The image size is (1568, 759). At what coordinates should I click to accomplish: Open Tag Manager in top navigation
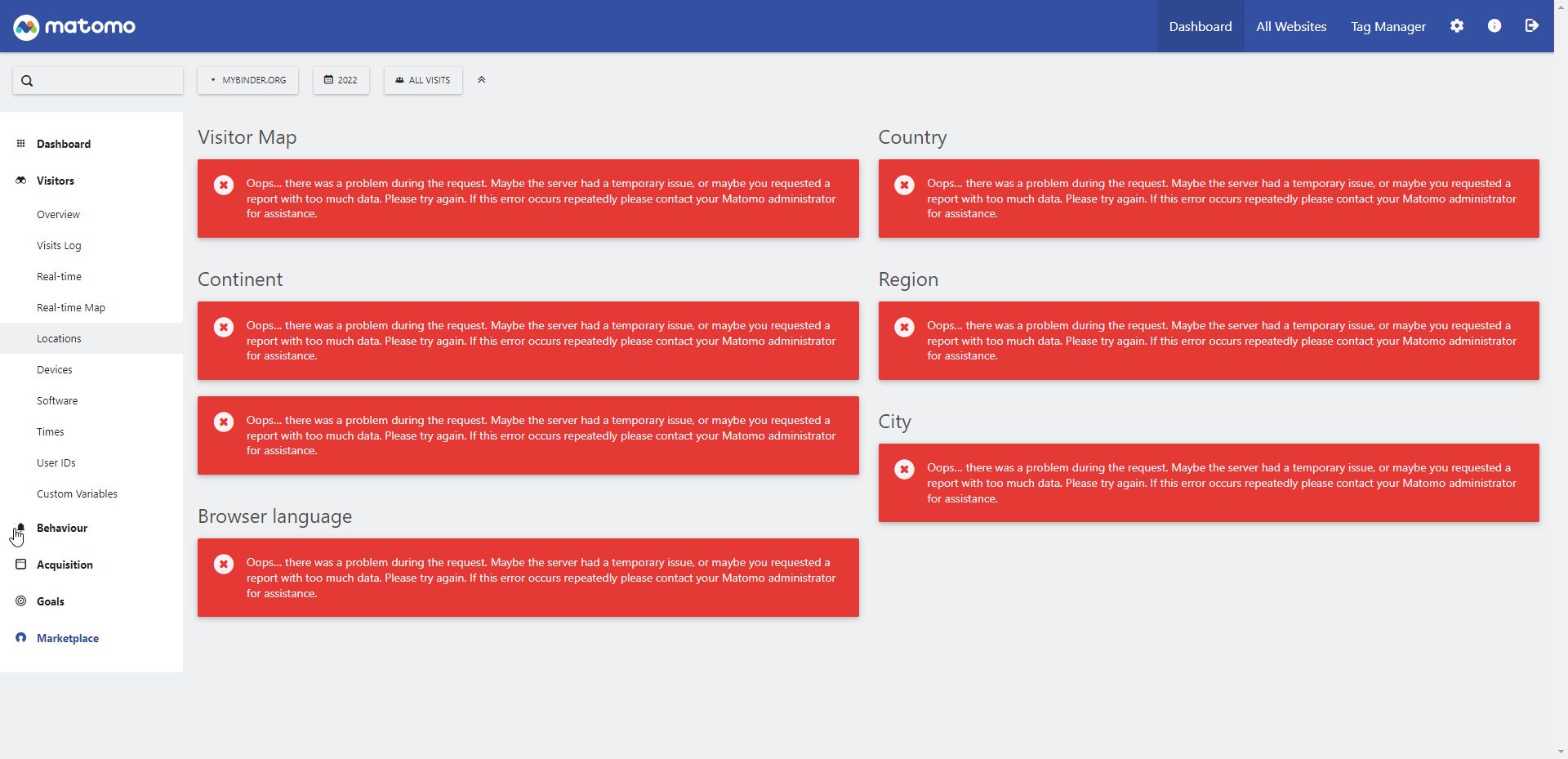[1388, 26]
